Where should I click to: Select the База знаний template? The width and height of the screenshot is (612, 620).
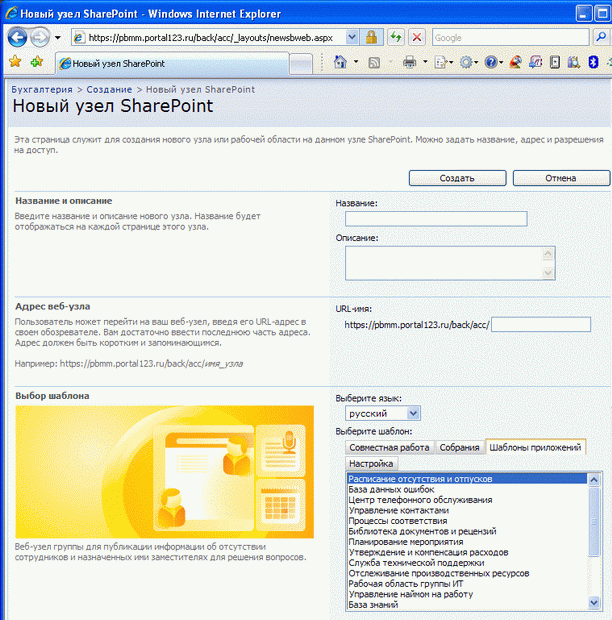pos(467,605)
